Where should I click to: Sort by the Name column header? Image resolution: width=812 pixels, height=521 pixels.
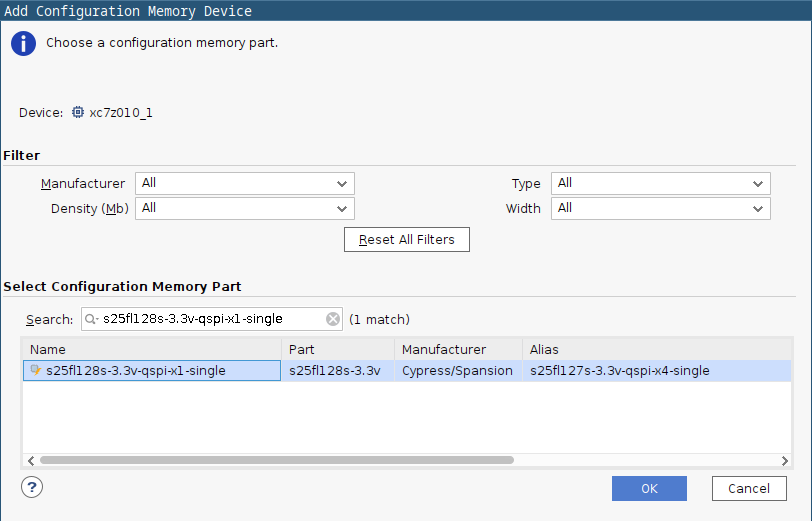tap(152, 350)
